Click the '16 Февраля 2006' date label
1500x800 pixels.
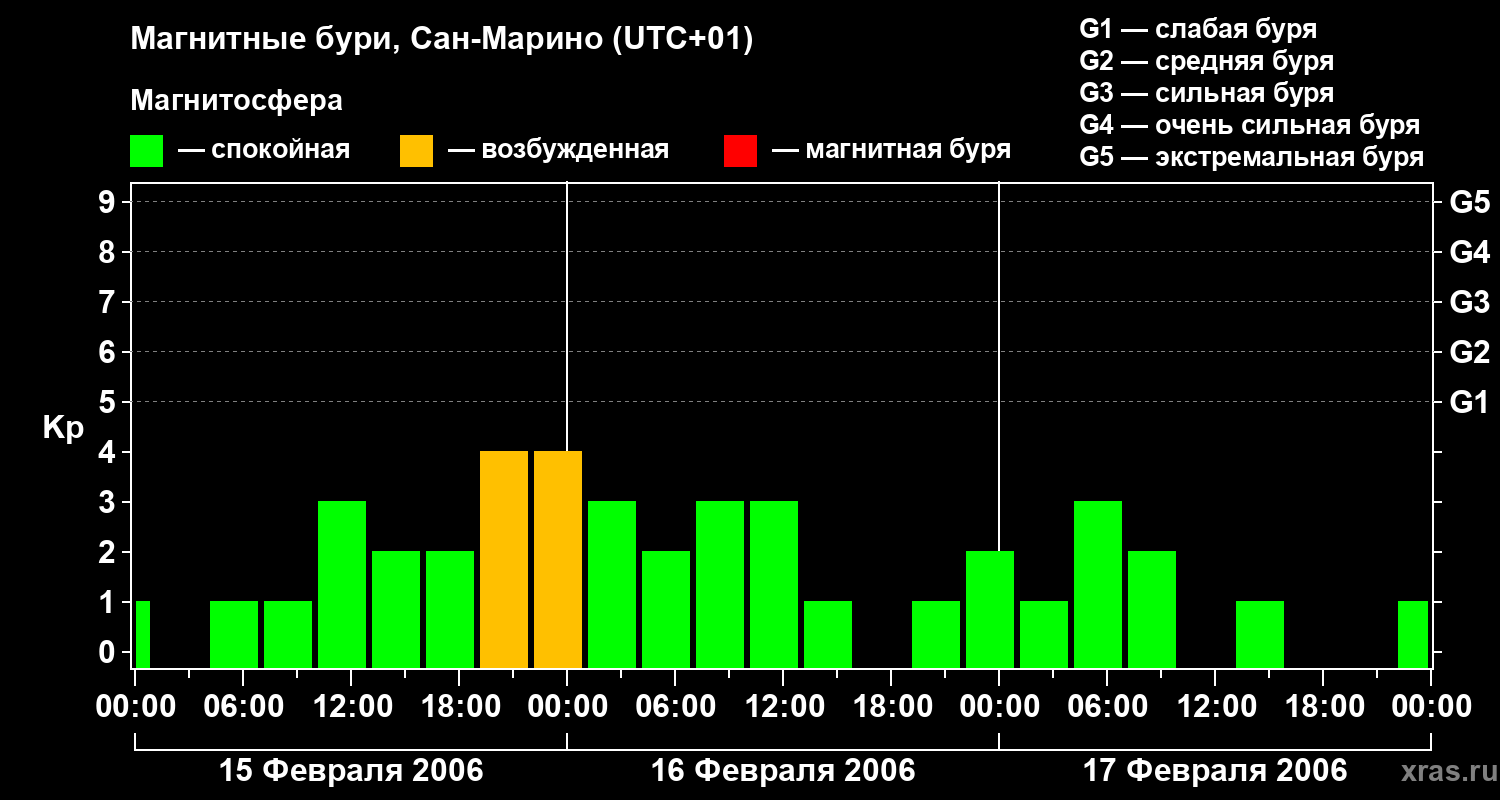(783, 771)
